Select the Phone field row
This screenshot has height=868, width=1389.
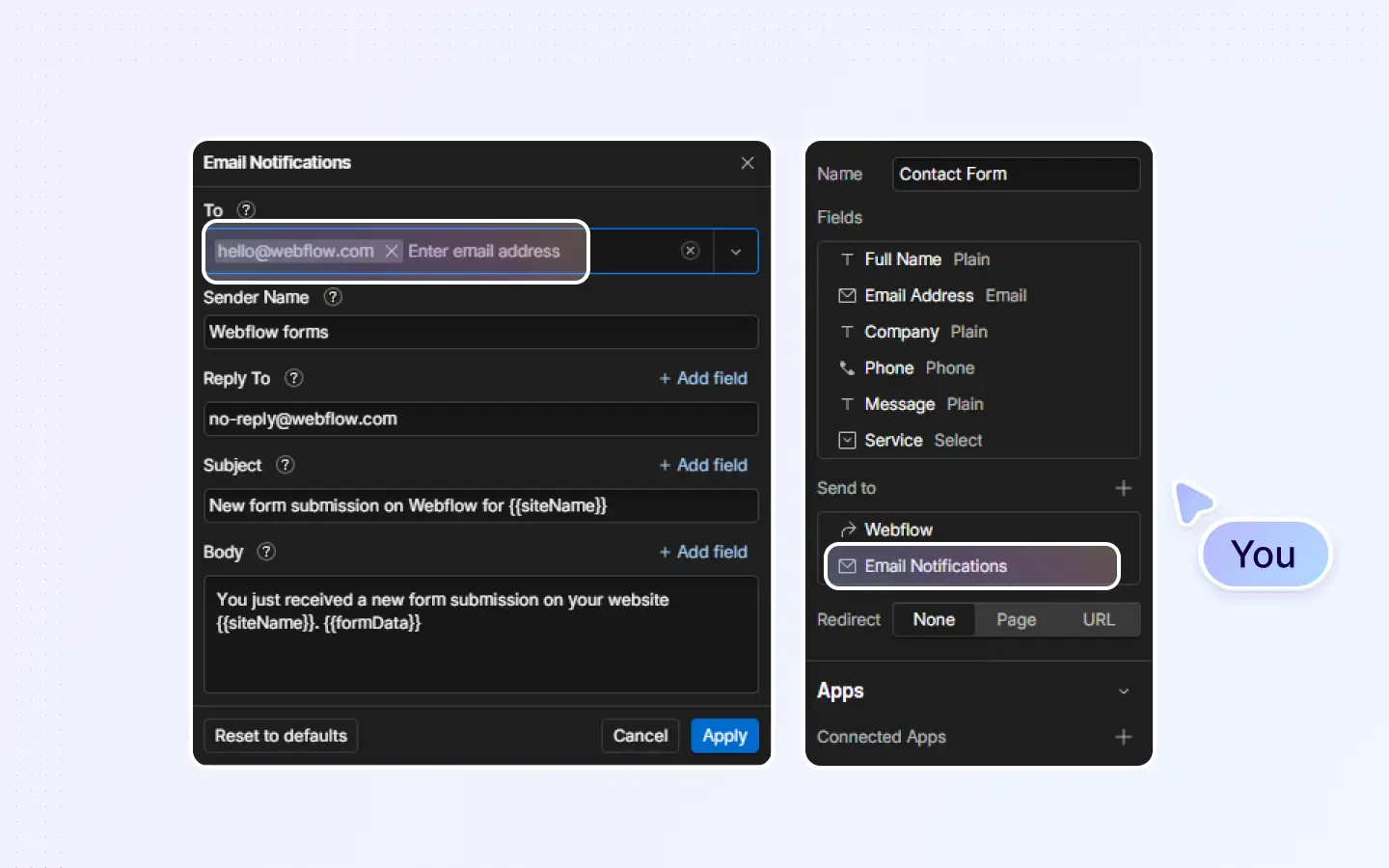pyautogui.click(x=979, y=367)
